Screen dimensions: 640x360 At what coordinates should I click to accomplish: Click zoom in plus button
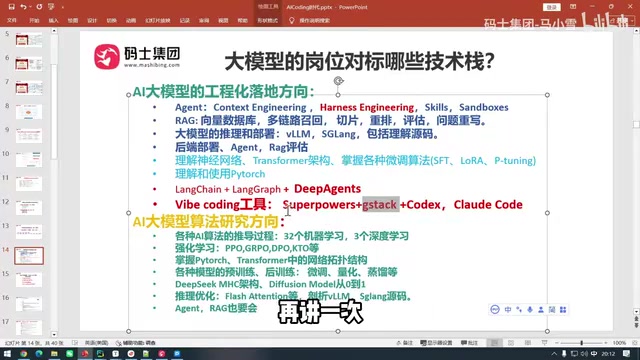pos(606,343)
